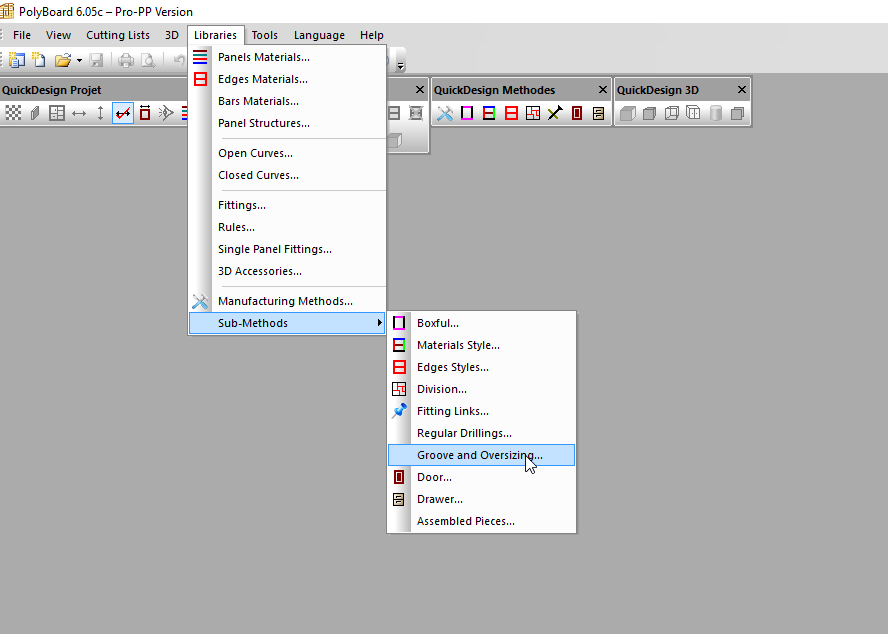This screenshot has height=634, width=888.
Task: Open the File menu
Action: pyautogui.click(x=22, y=35)
